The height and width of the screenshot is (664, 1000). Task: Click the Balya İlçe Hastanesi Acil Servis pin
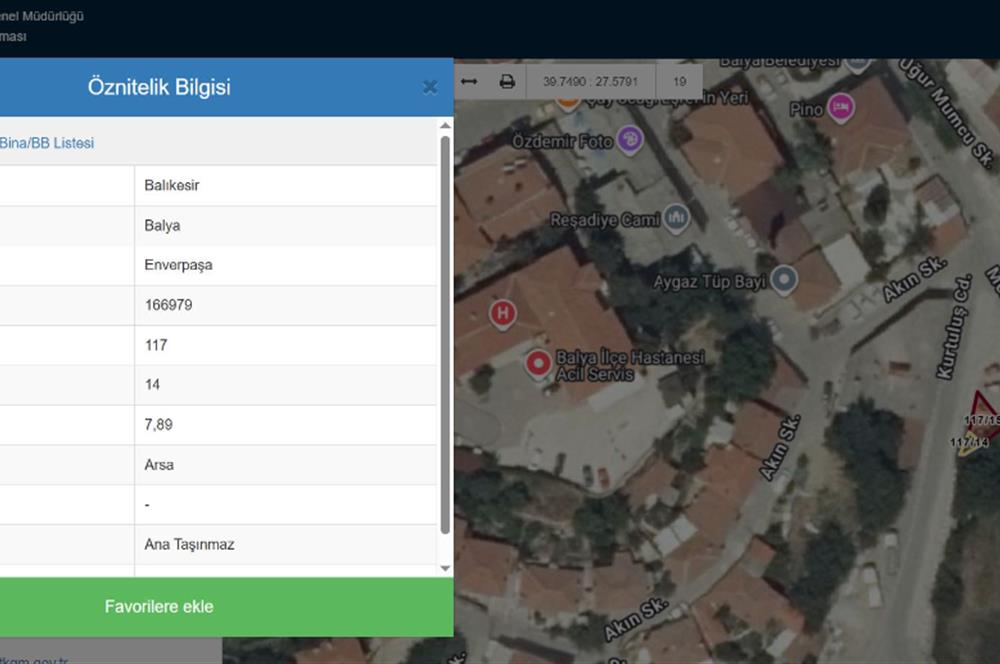tap(538, 364)
